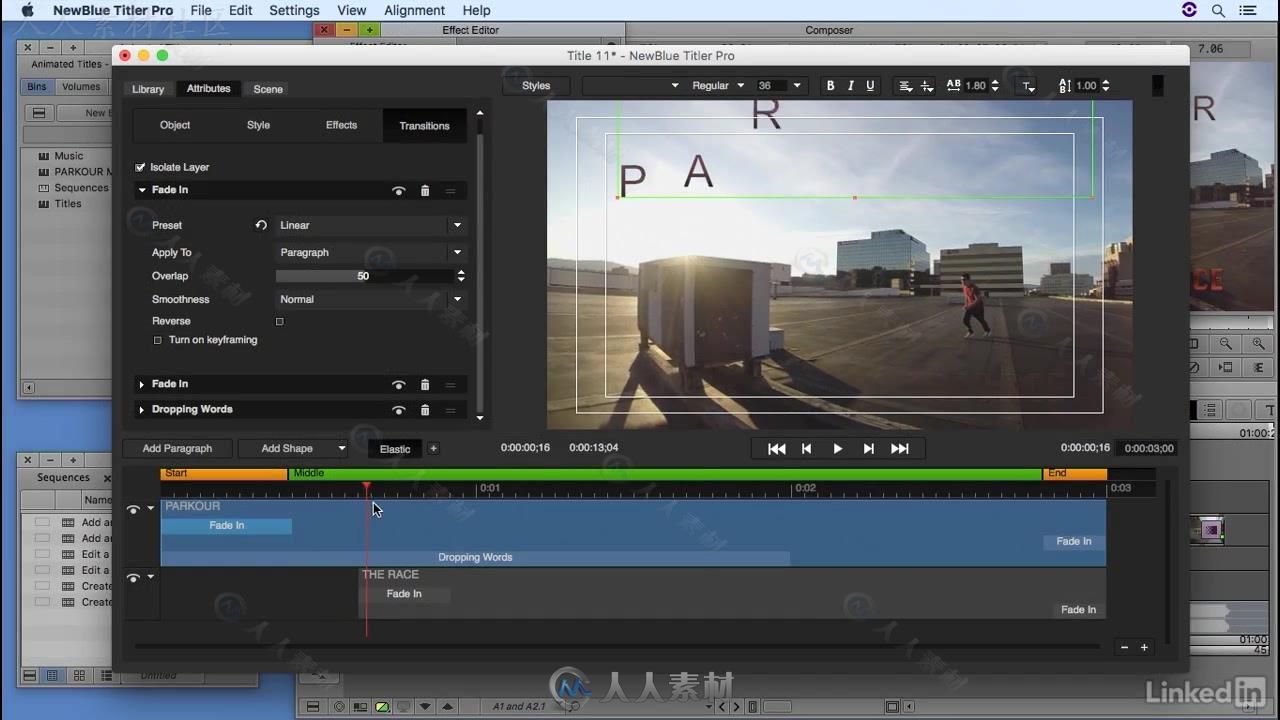Open the Apple menu

[x=27, y=10]
